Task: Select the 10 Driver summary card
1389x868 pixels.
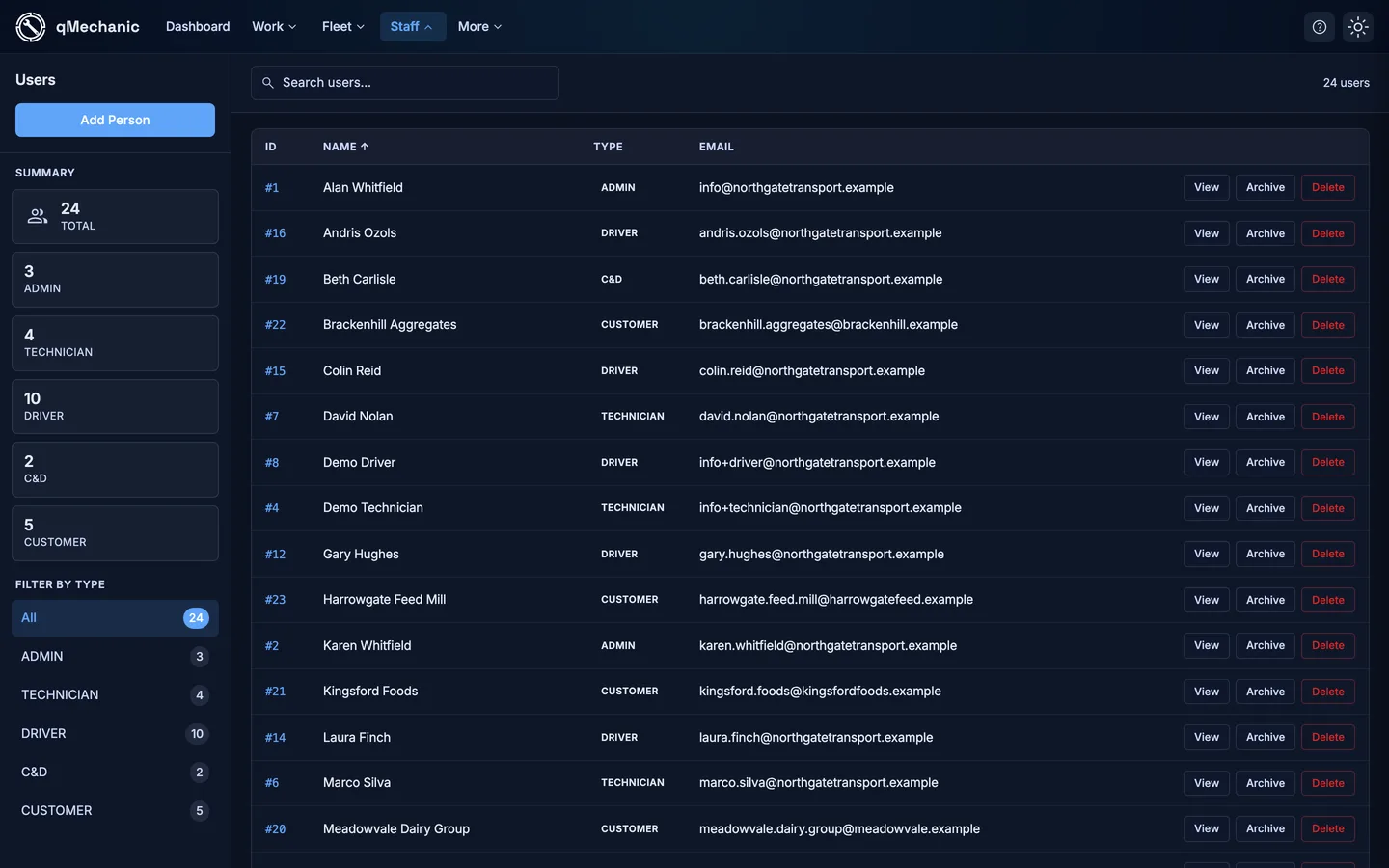Action: (x=115, y=406)
